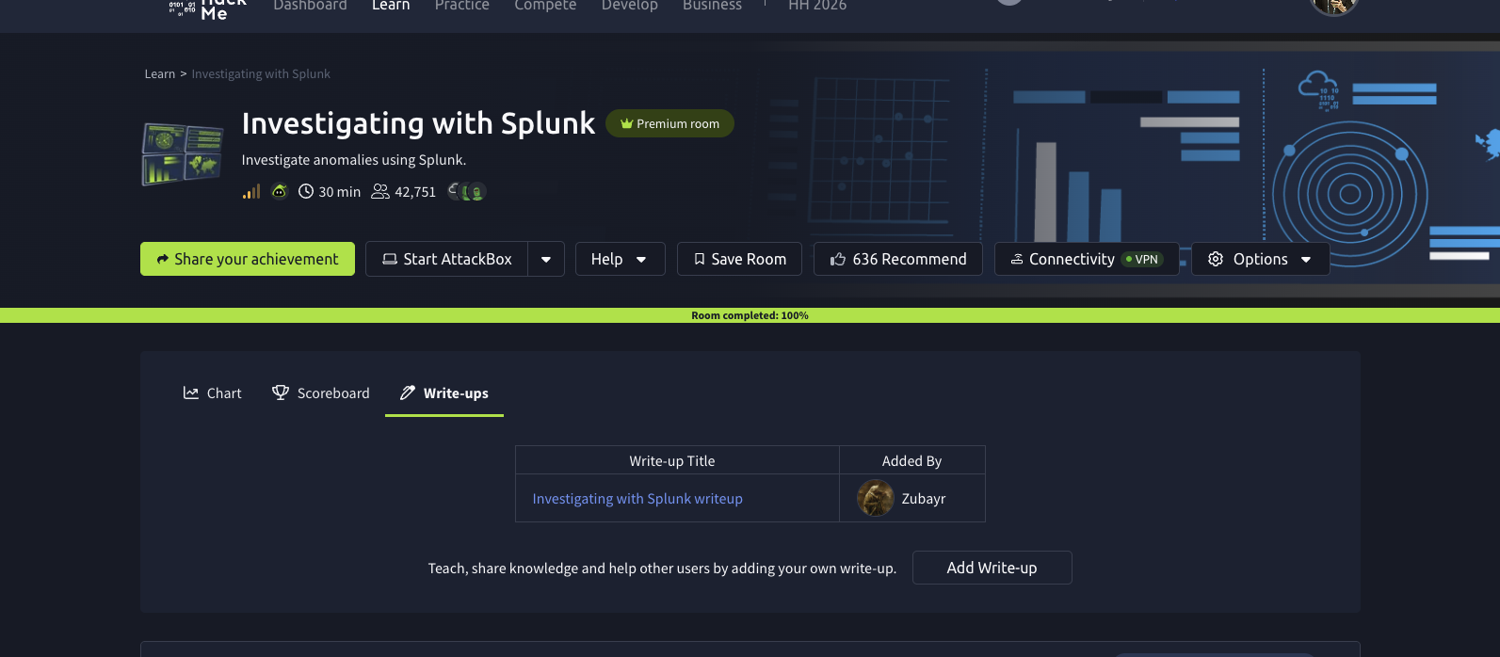Screen dimensions: 1500x657
Task: Click the clock icon next to 30 min
Action: pyautogui.click(x=306, y=191)
